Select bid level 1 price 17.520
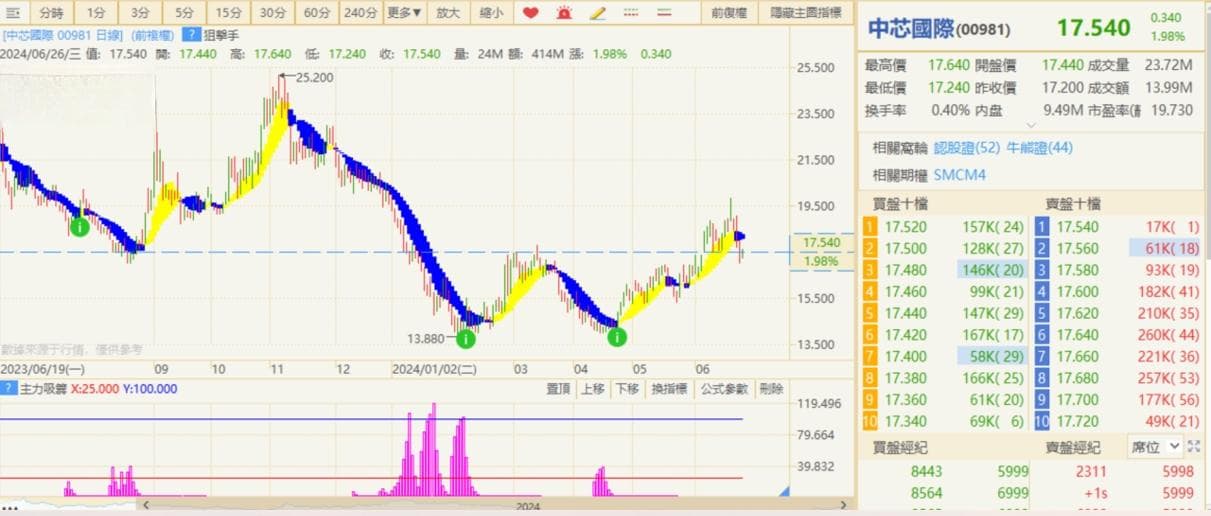The image size is (1211, 516). (x=906, y=227)
